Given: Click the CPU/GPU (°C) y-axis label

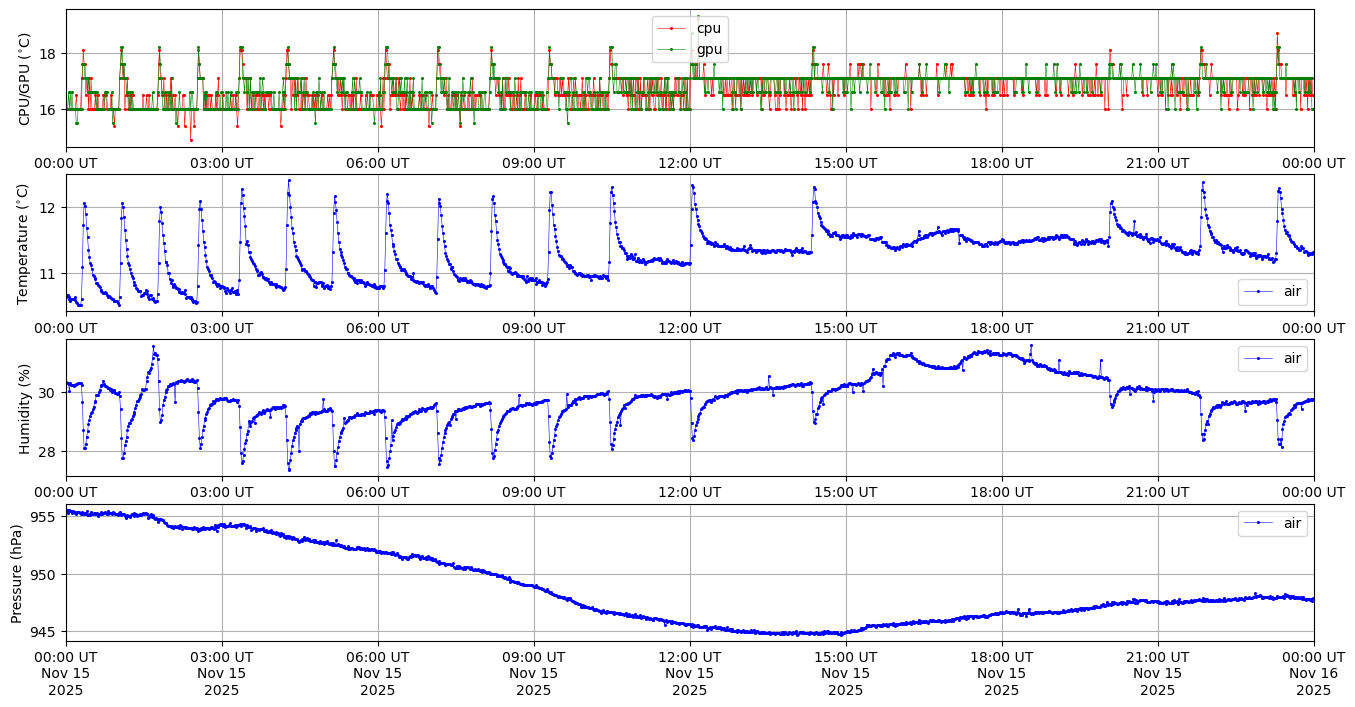Looking at the screenshot, I should pos(24,79).
